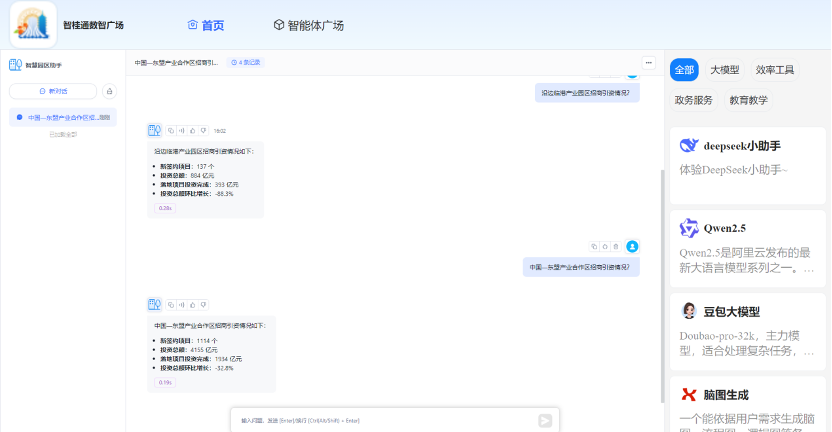
Task: Delete the user's 中国—东盟产业合作区 question
Action: [x=615, y=245]
